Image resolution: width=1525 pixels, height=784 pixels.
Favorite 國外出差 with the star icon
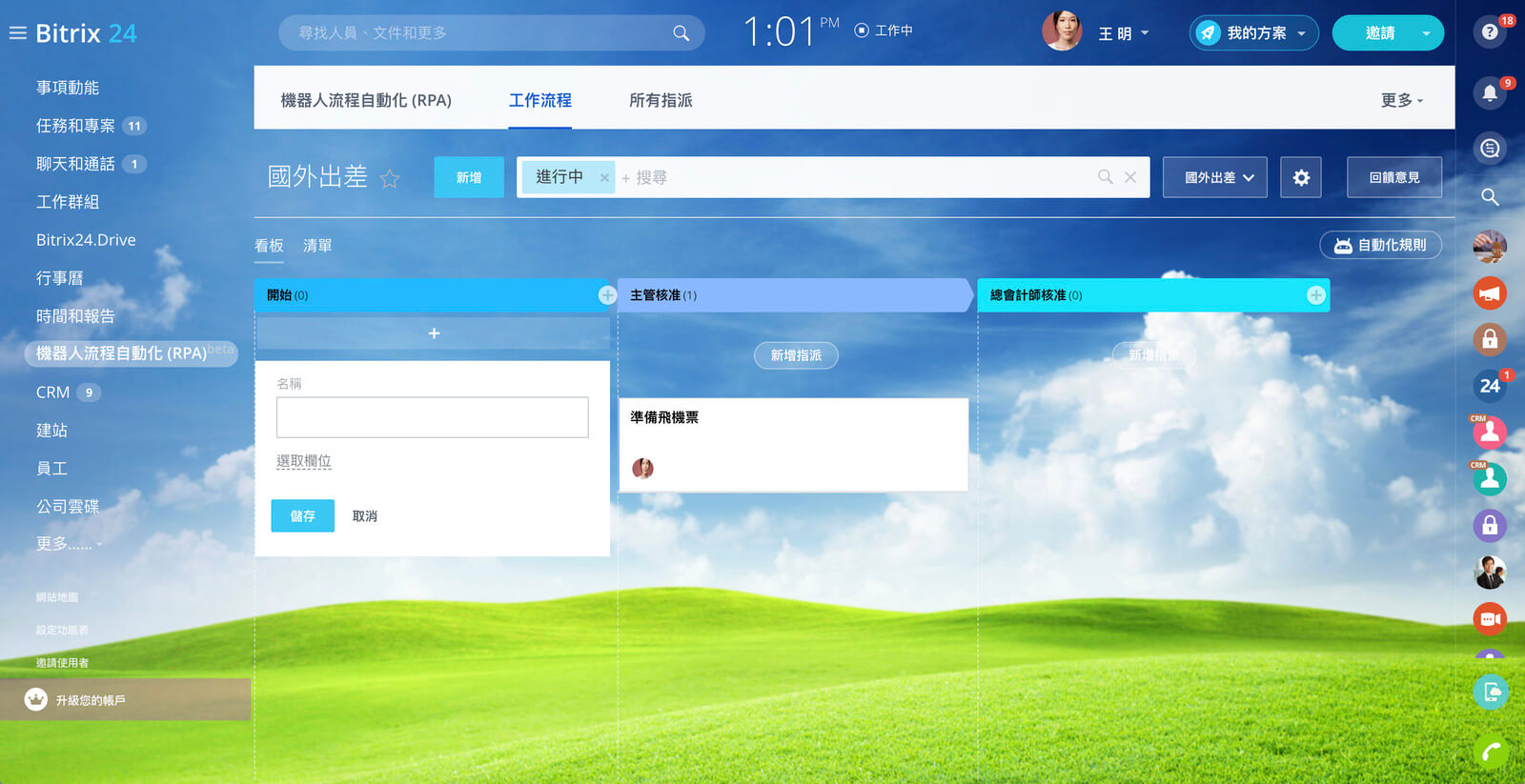pos(390,178)
